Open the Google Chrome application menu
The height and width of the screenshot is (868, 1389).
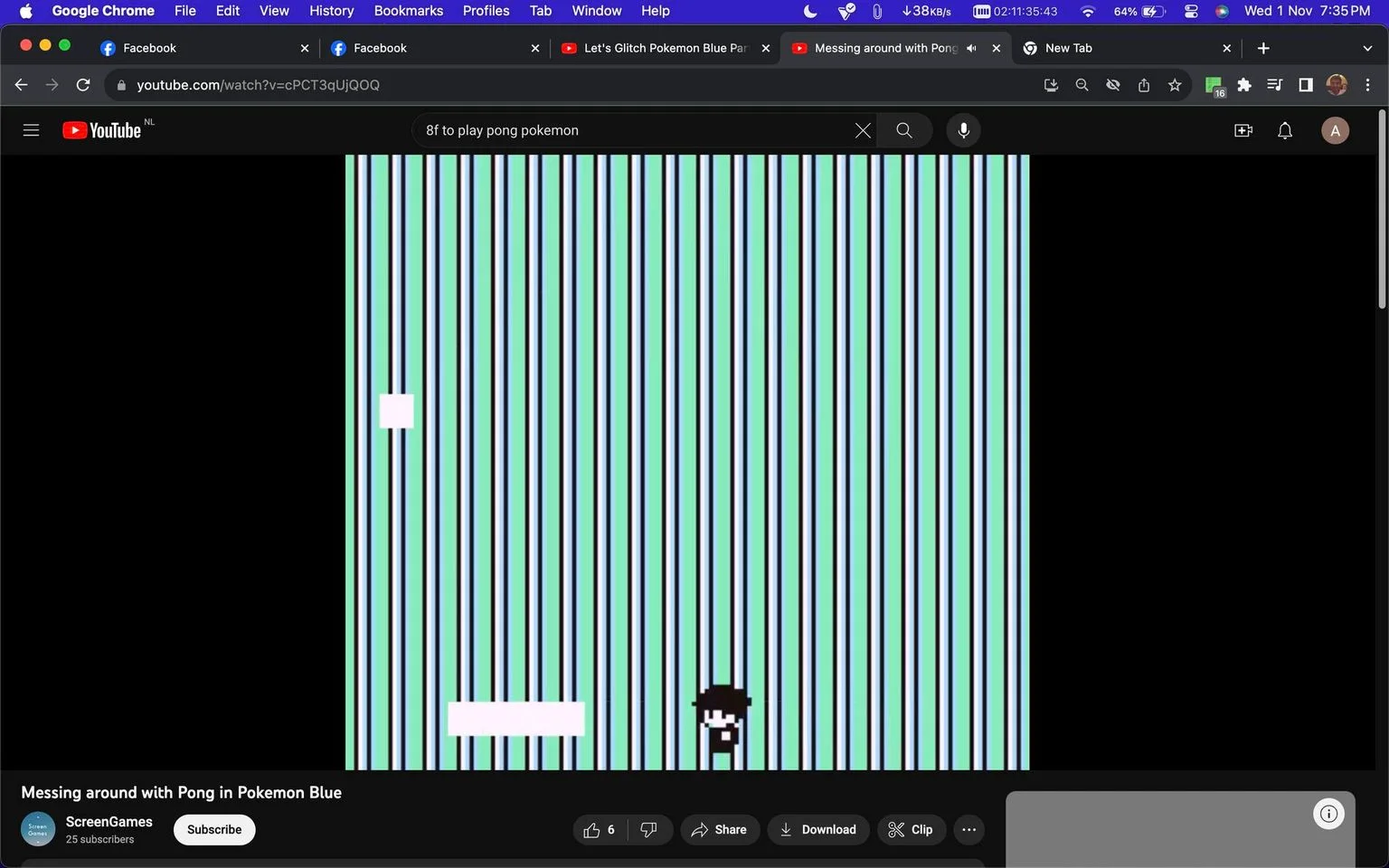point(103,11)
